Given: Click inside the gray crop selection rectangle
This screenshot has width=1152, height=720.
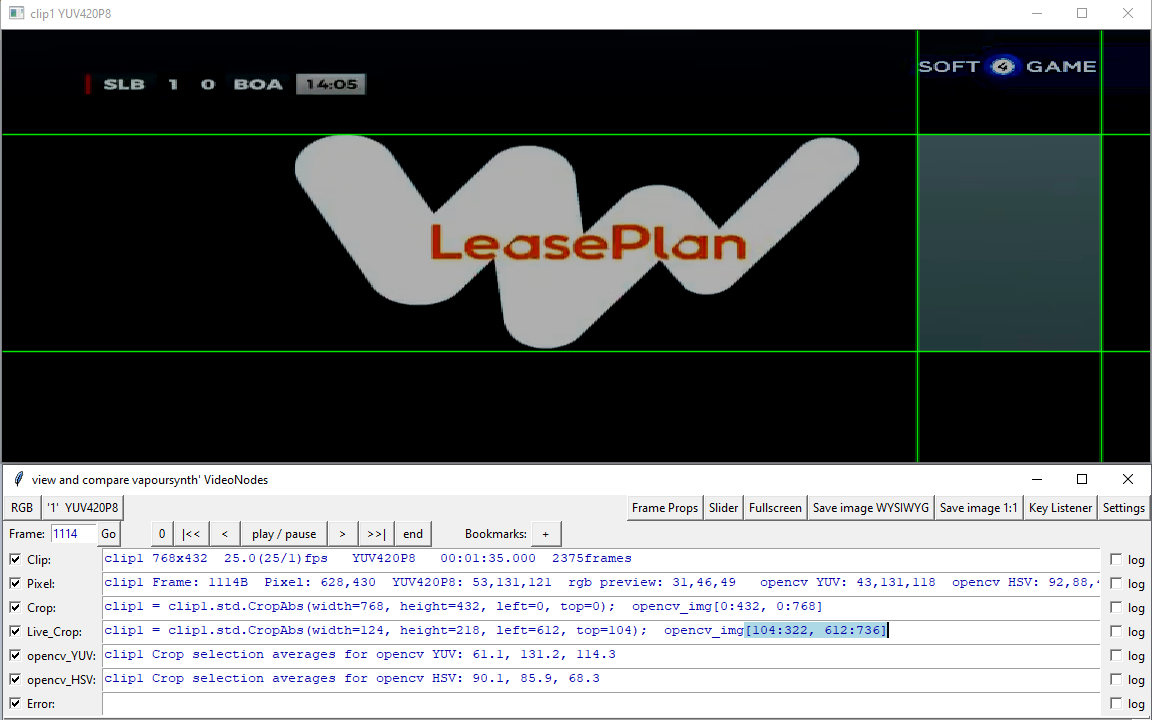Looking at the screenshot, I should click(1009, 243).
